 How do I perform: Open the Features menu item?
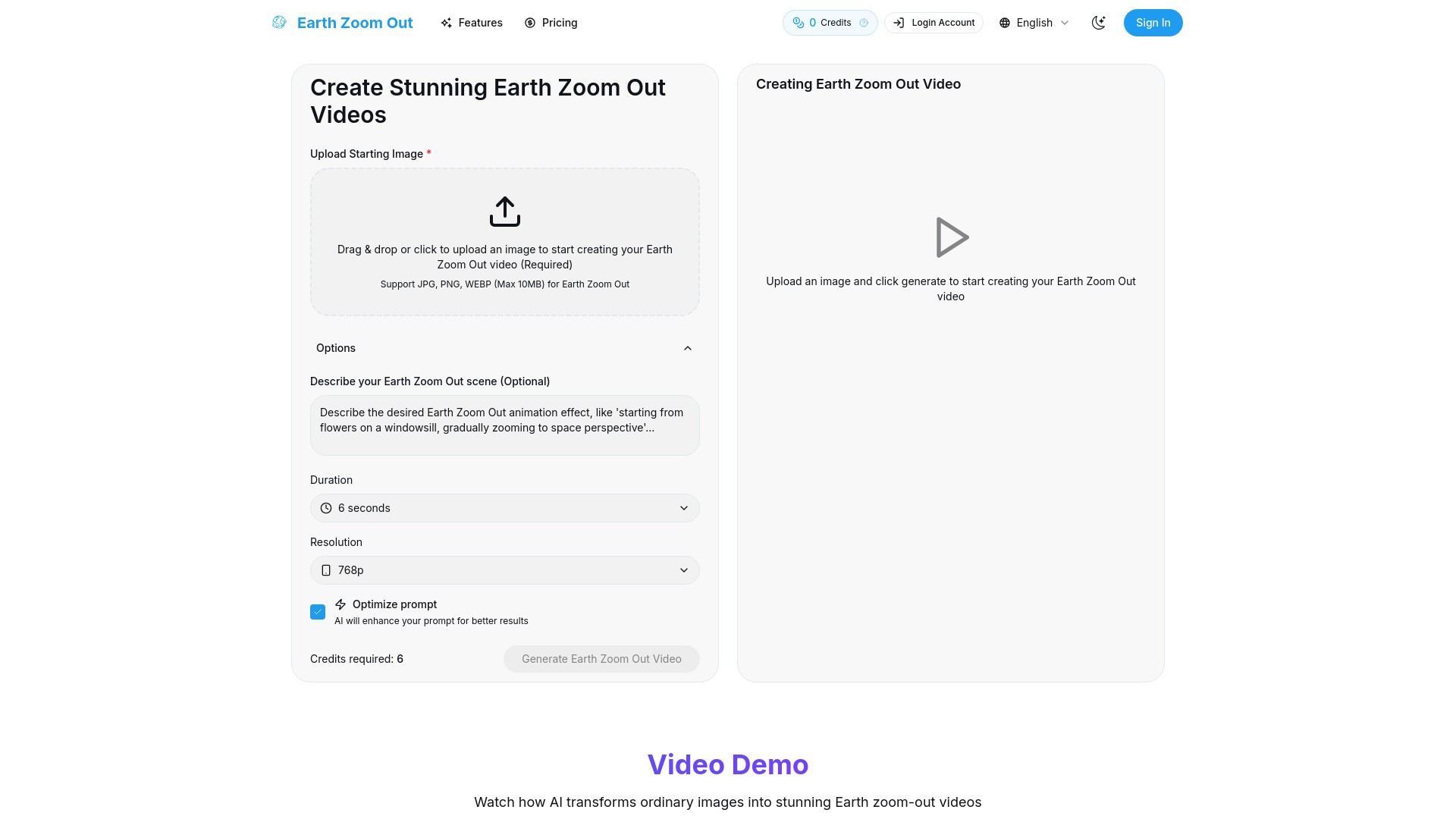tap(480, 22)
